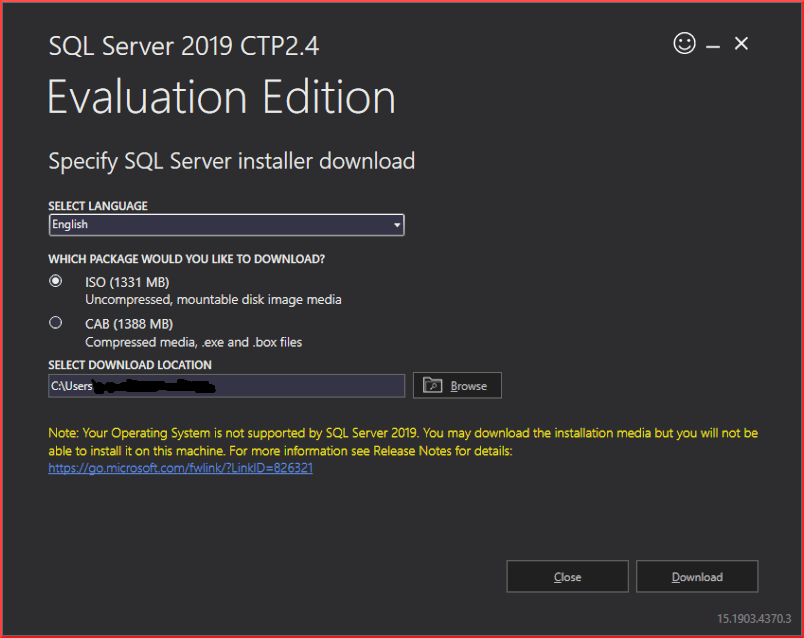Click the Close button
This screenshot has height=638, width=804.
pos(567,576)
